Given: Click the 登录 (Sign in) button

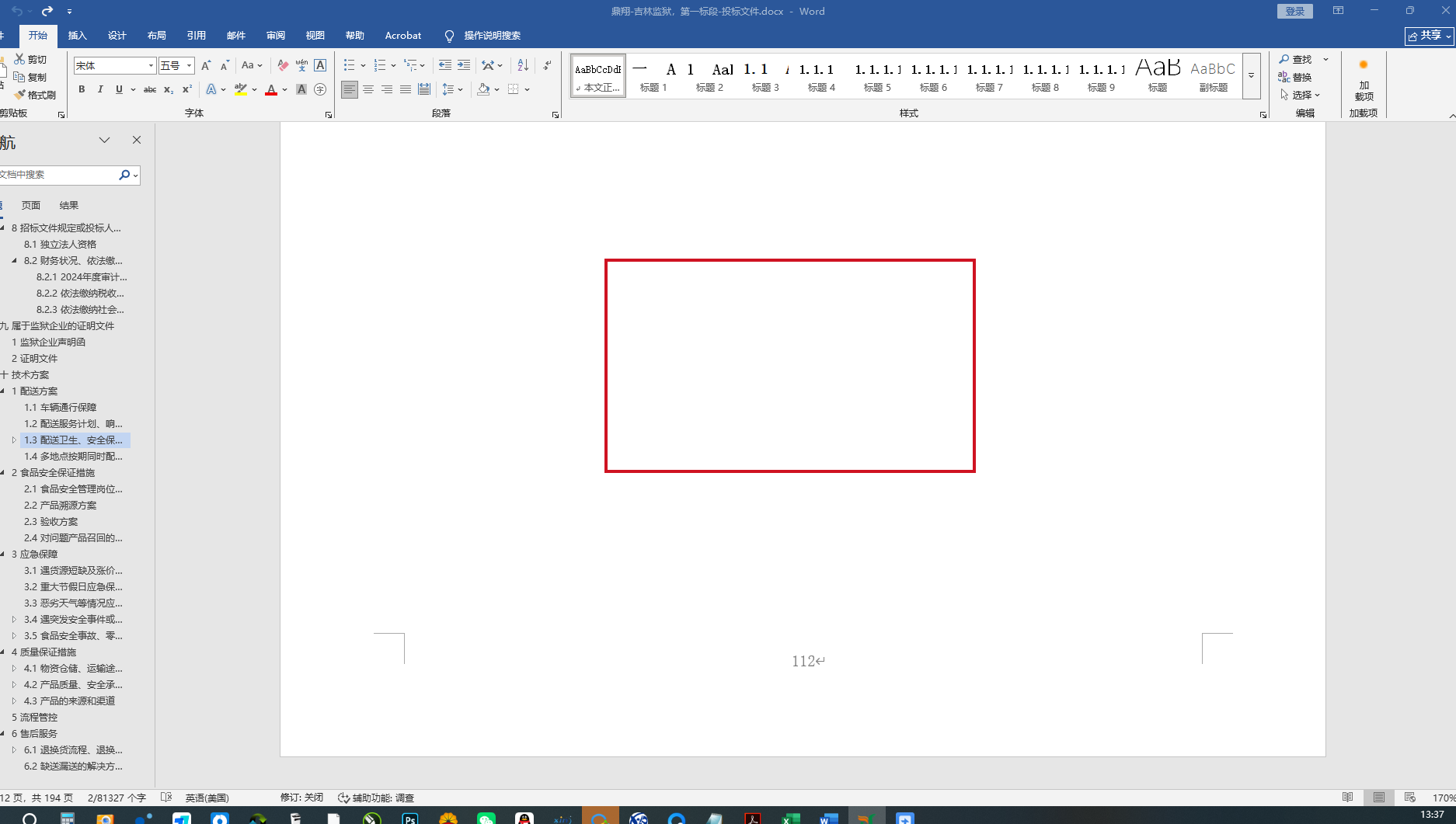Looking at the screenshot, I should point(1294,11).
